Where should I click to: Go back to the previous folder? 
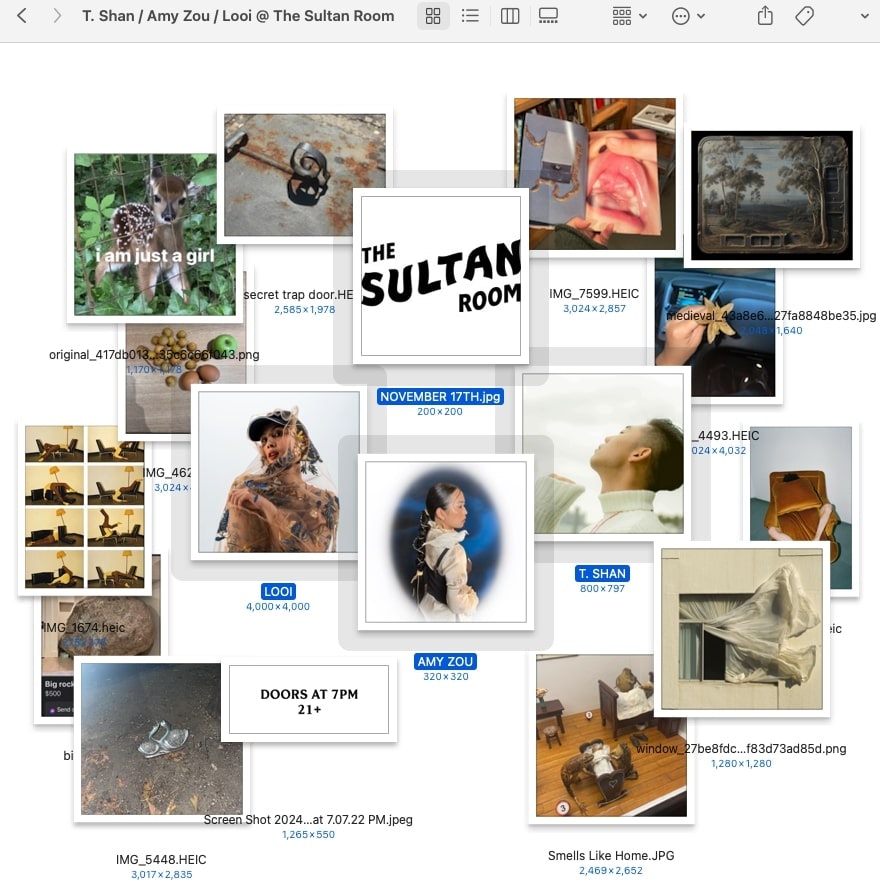point(22,16)
